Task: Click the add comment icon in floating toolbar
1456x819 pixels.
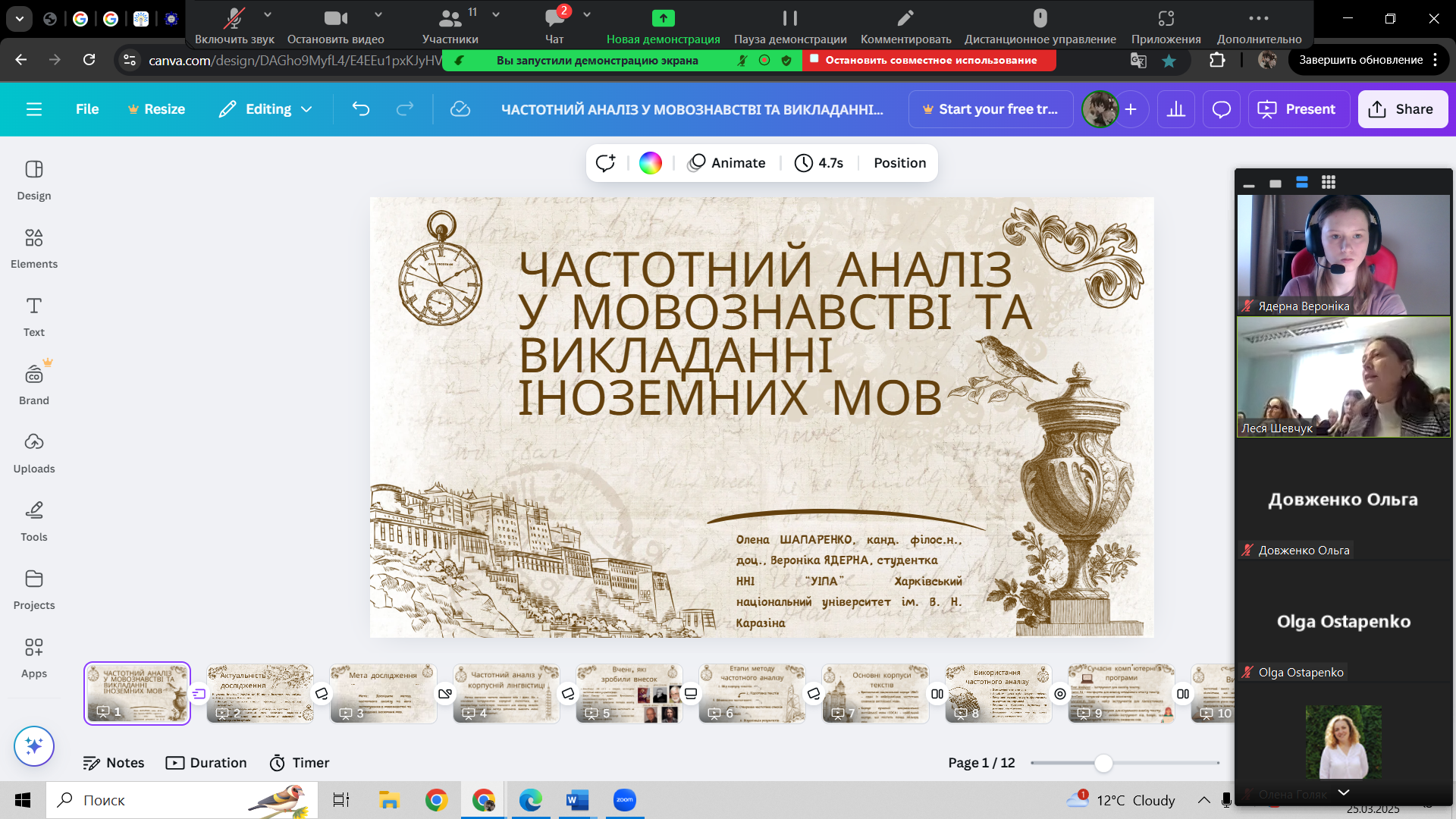Action: (x=605, y=163)
